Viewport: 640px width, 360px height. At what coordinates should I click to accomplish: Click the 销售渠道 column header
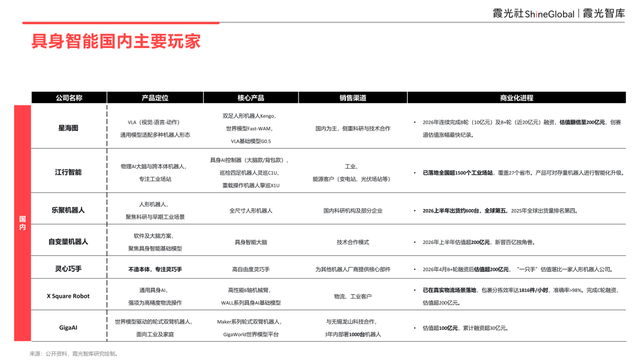click(353, 98)
